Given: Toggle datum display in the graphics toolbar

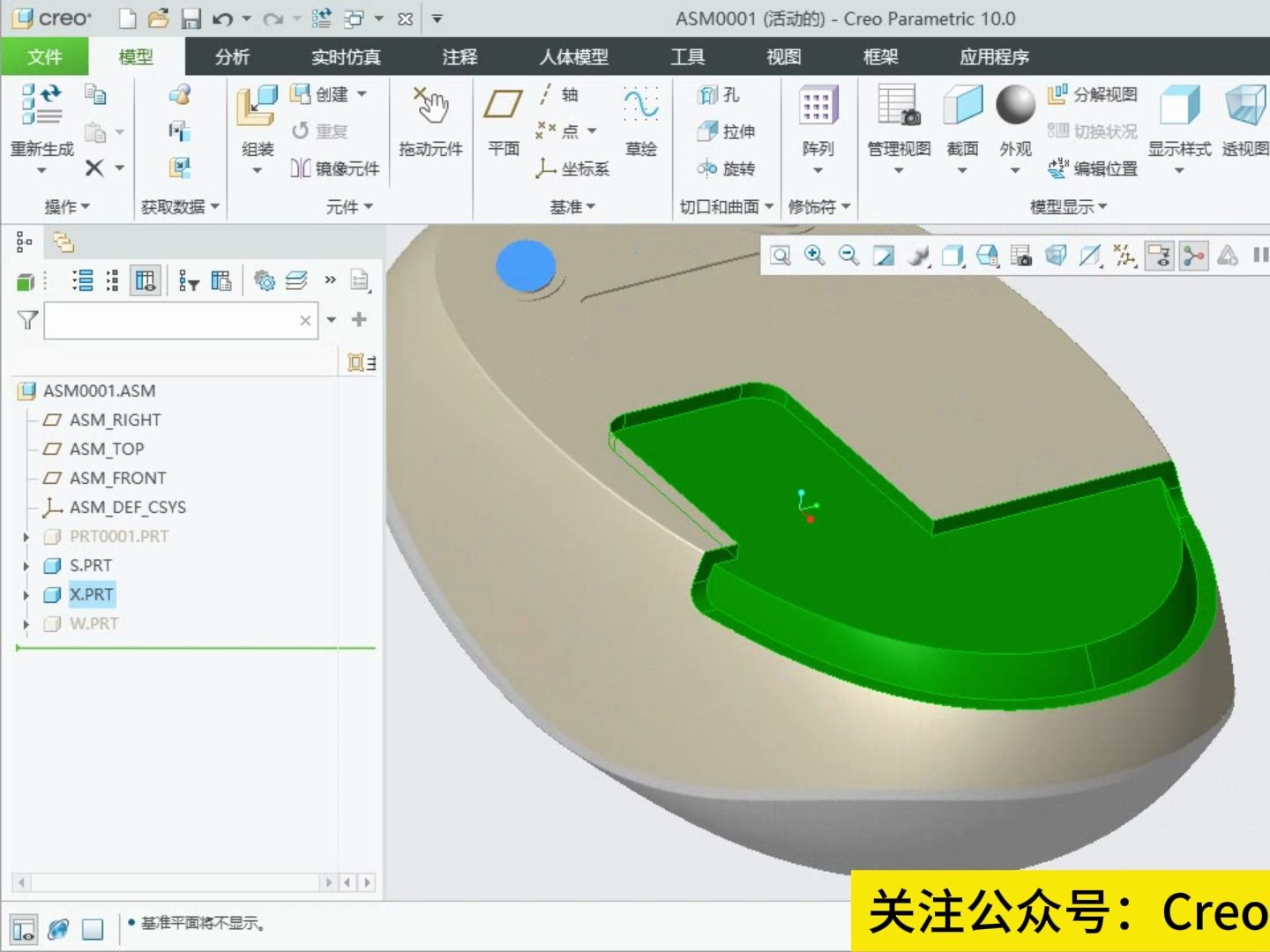Looking at the screenshot, I should point(1124,256).
